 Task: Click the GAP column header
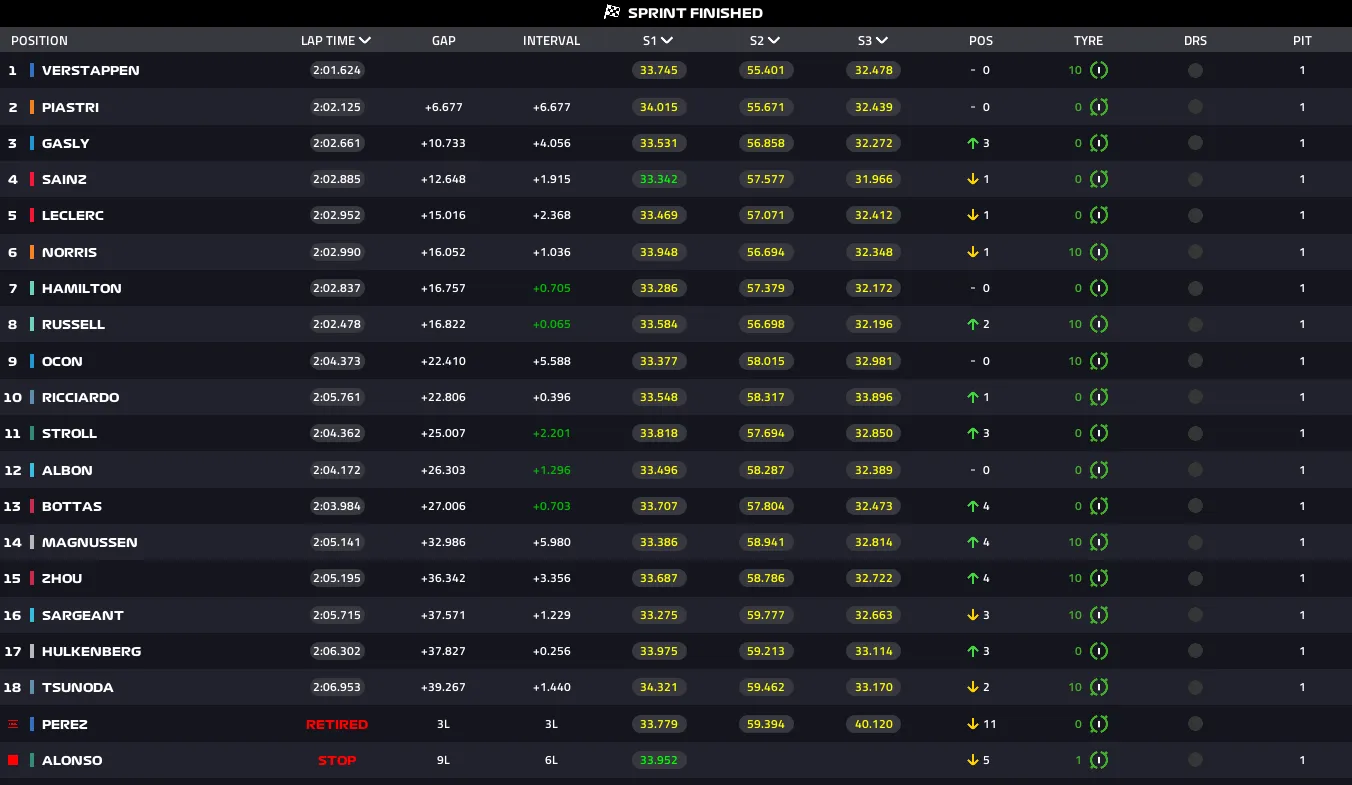coord(443,41)
